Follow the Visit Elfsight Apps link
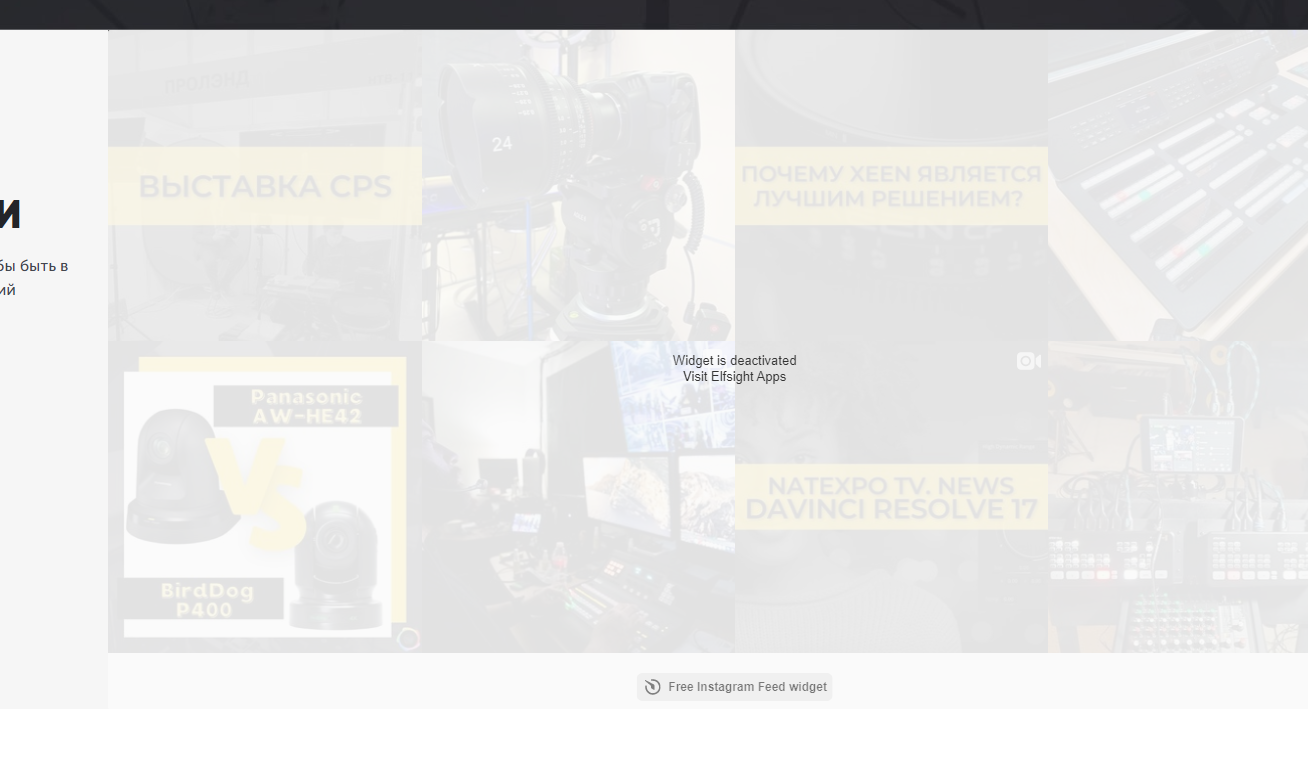Viewport: 1308px width, 771px height. point(734,377)
